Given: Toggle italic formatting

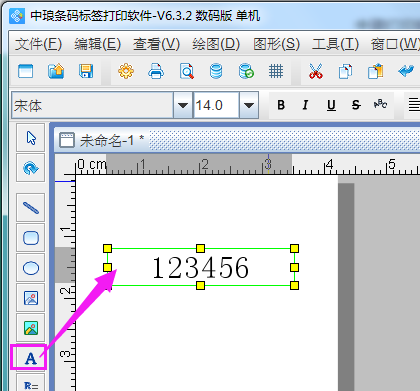Looking at the screenshot, I should [x=305, y=105].
